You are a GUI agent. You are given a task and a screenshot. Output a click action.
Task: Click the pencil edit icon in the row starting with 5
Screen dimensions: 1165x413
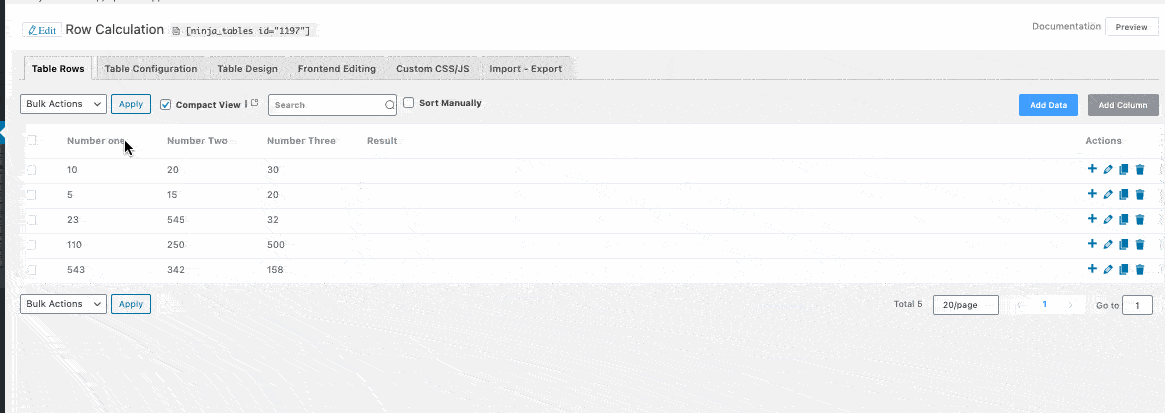(1108, 195)
